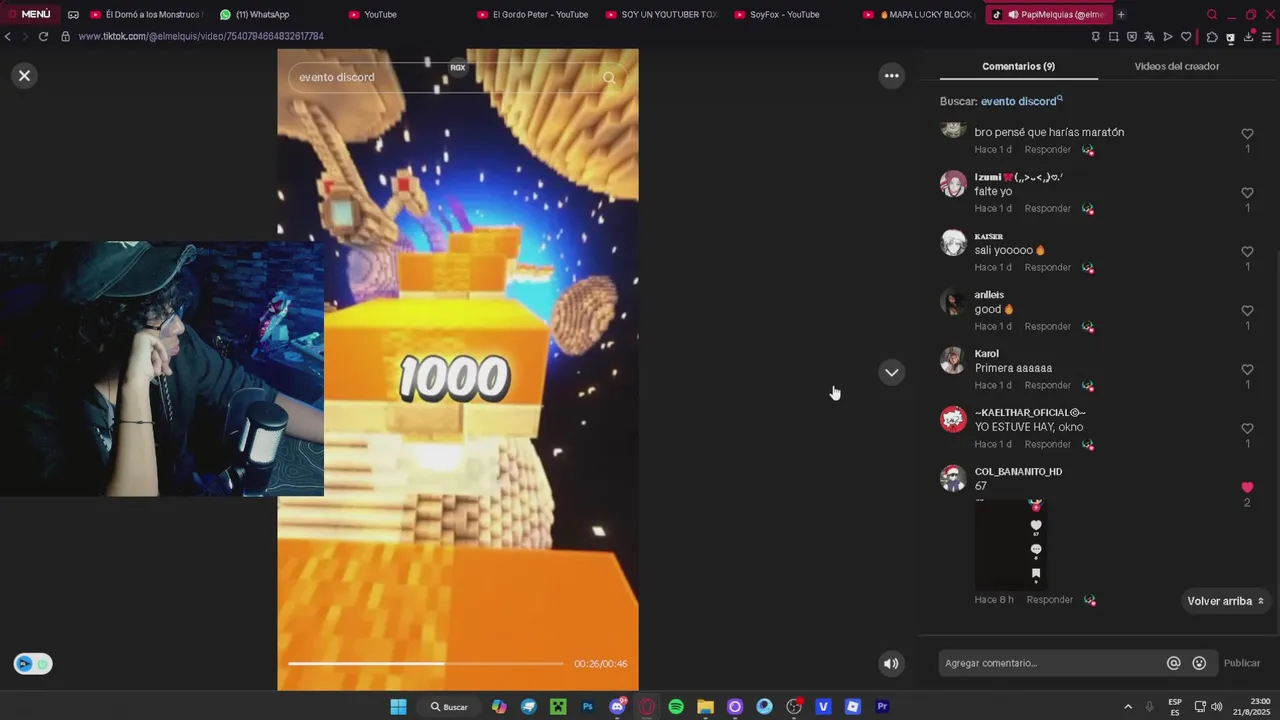Click the Agregar comentario input field

click(1050, 663)
